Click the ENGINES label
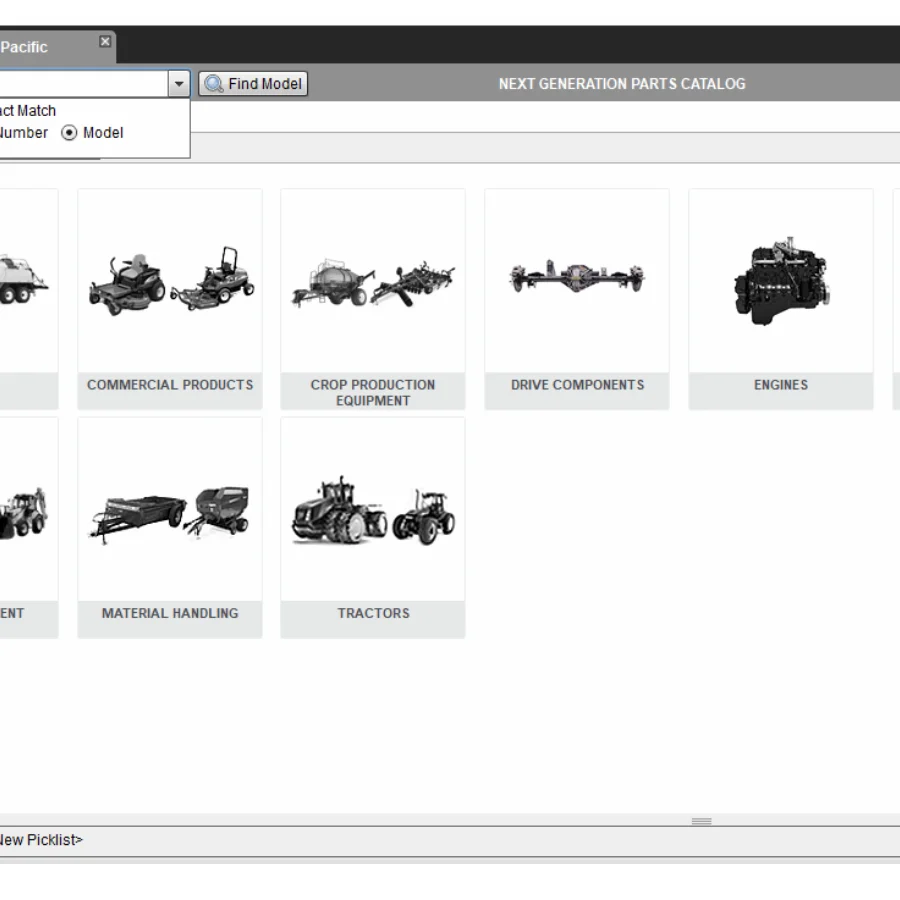900x900 pixels. point(781,385)
